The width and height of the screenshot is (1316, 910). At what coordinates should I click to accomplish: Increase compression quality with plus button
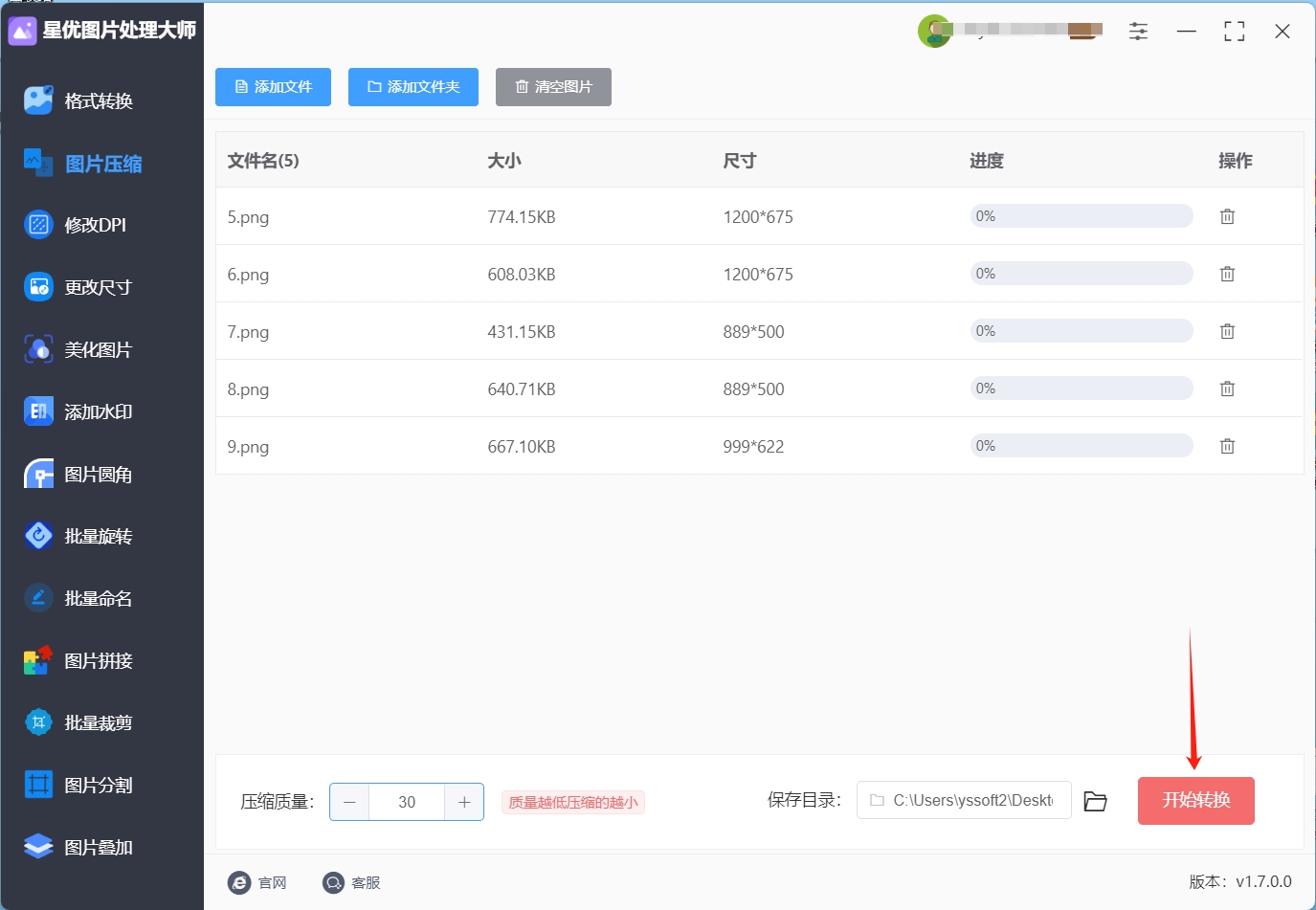point(464,802)
